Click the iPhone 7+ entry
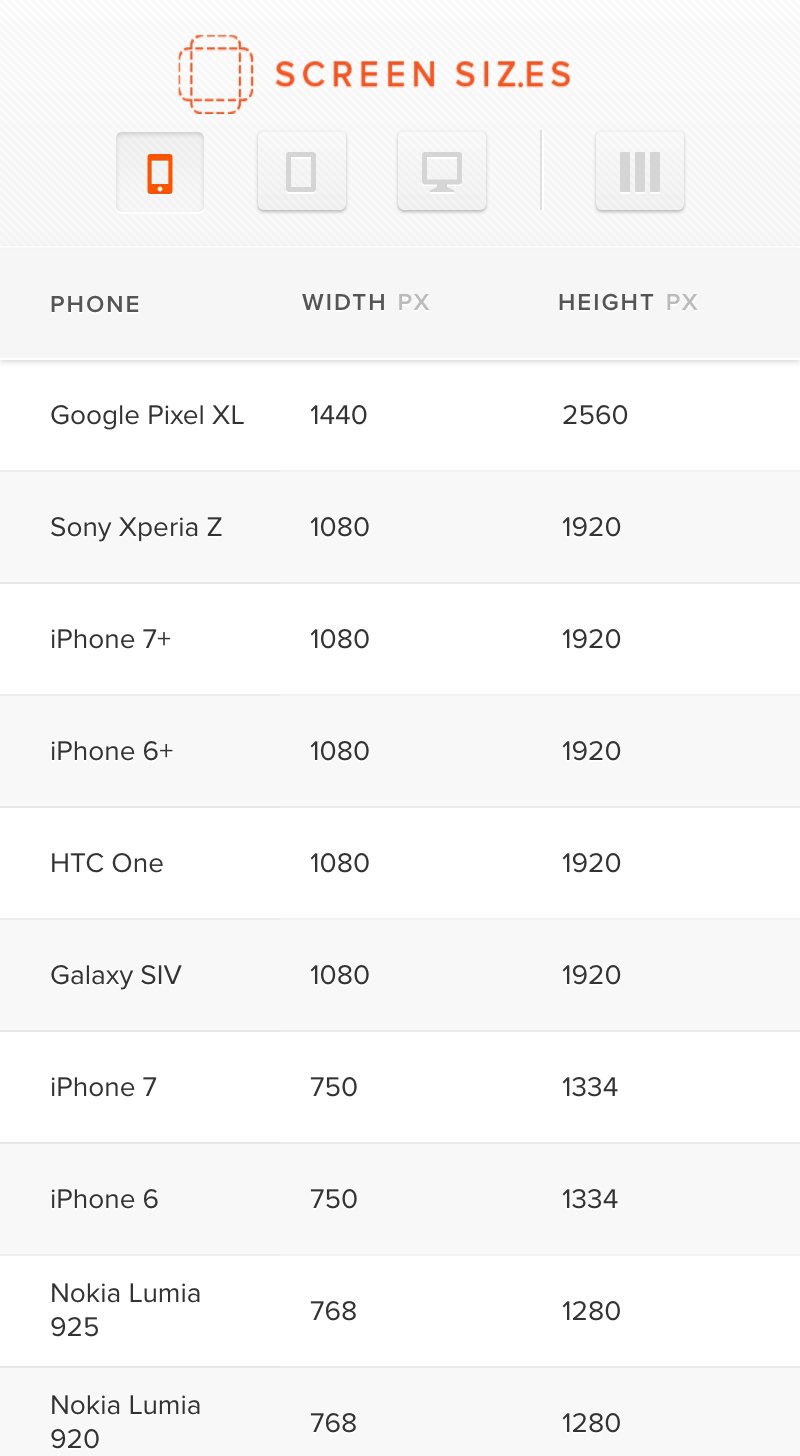Viewport: 800px width, 1456px height. tap(111, 639)
